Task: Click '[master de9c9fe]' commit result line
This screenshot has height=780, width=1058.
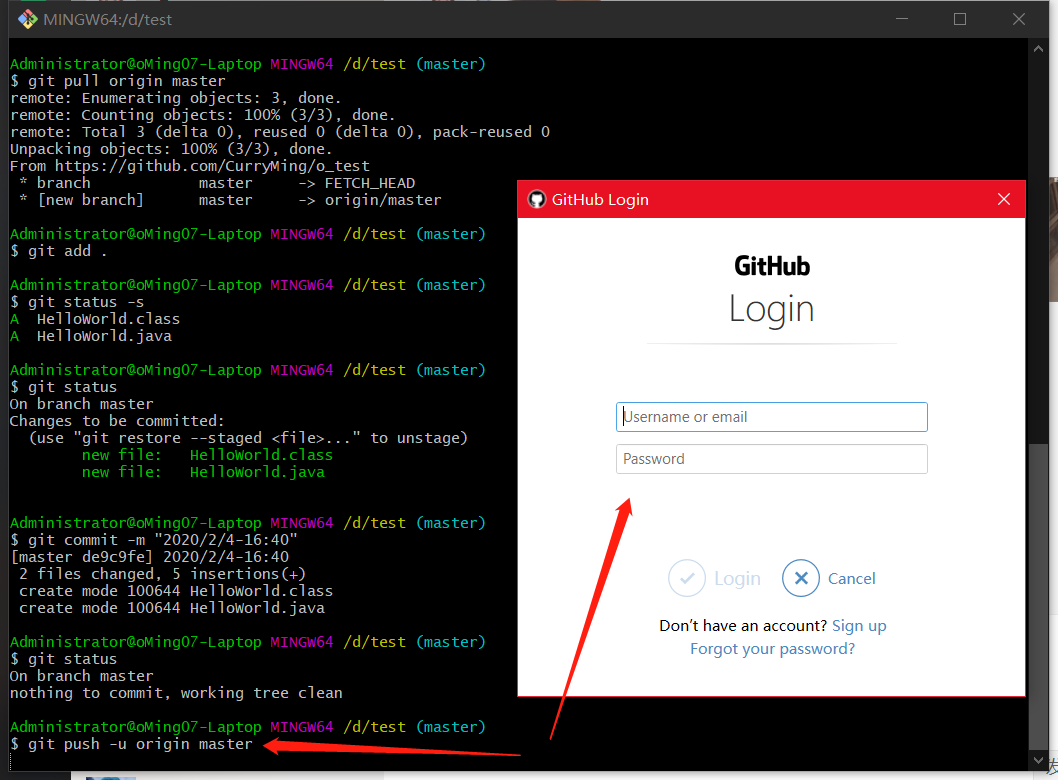Action: pos(149,557)
